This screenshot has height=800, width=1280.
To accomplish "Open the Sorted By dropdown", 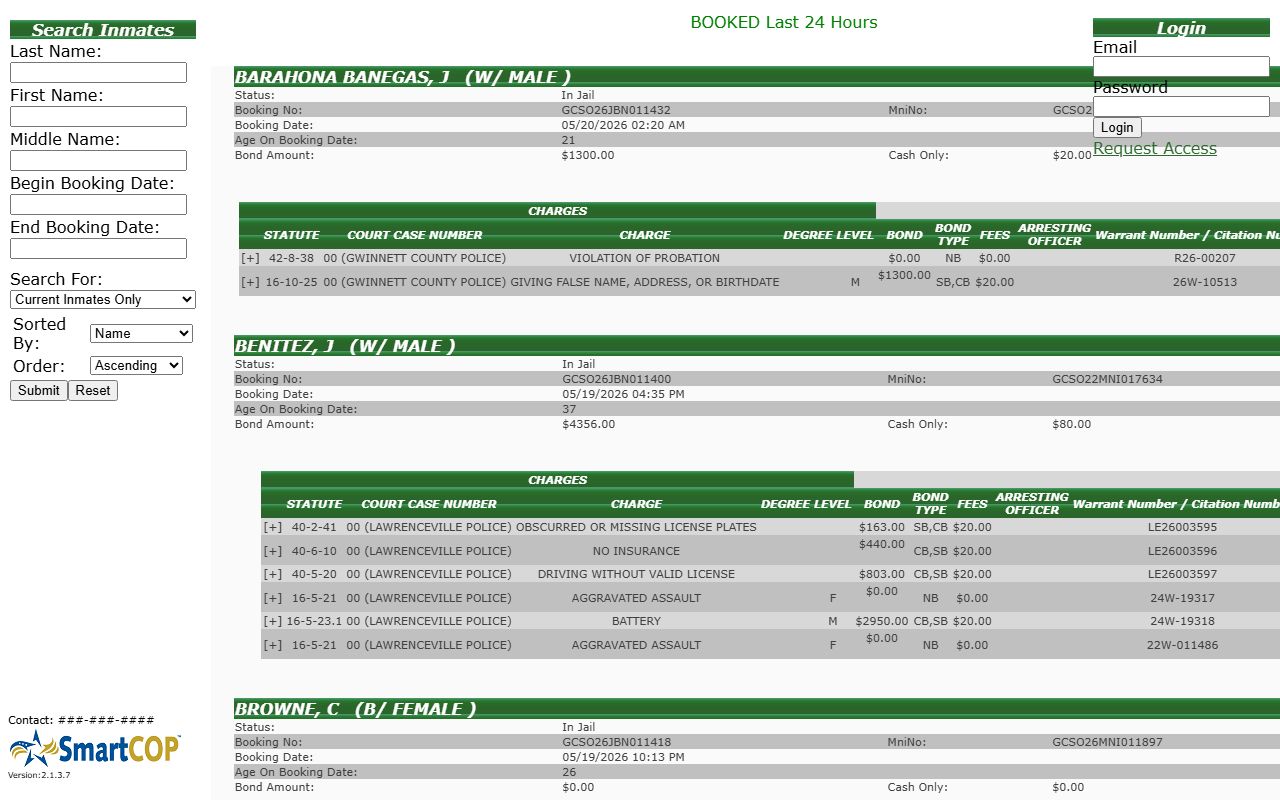I will [x=141, y=333].
